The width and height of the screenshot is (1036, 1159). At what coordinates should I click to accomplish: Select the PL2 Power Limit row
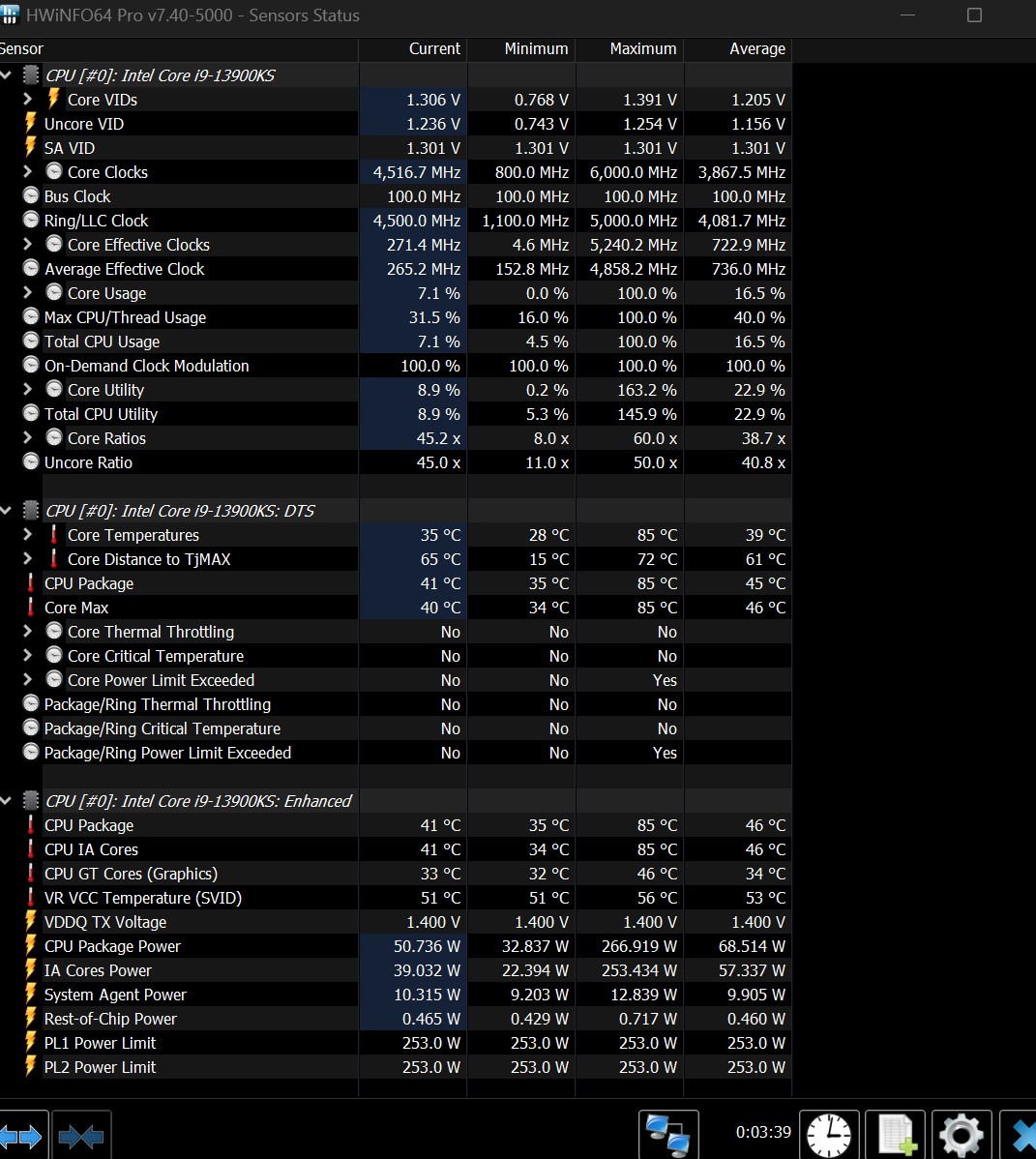tap(396, 1066)
